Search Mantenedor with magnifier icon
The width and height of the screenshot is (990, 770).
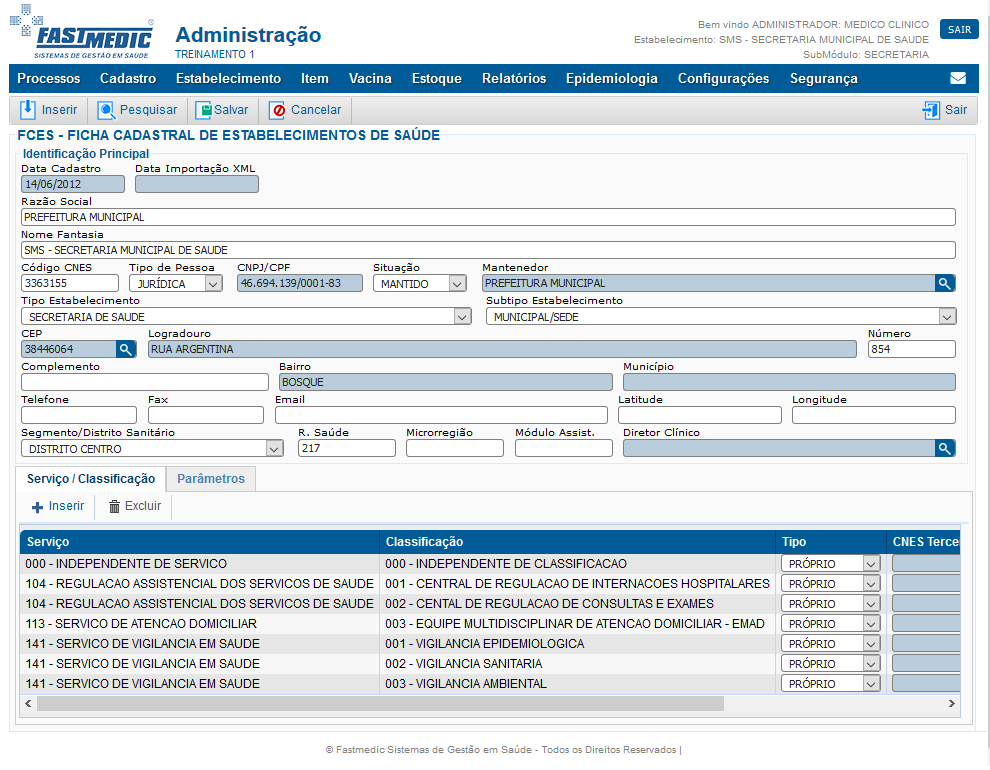(x=945, y=283)
